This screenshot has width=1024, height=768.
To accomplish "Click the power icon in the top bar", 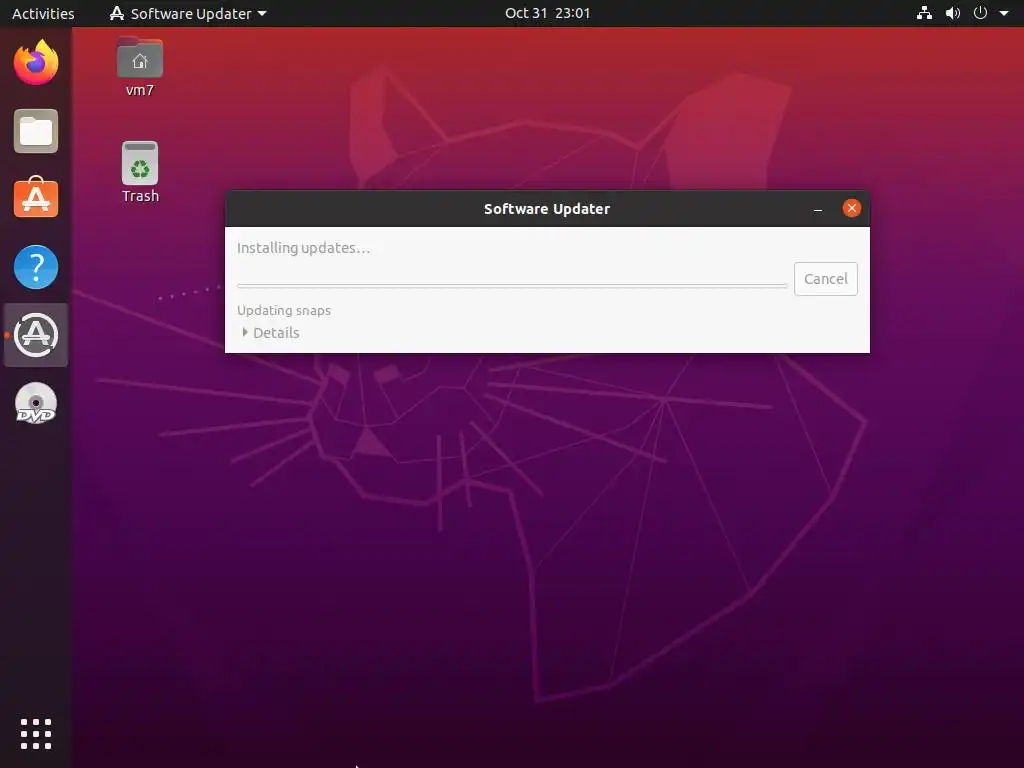I will pyautogui.click(x=980, y=13).
